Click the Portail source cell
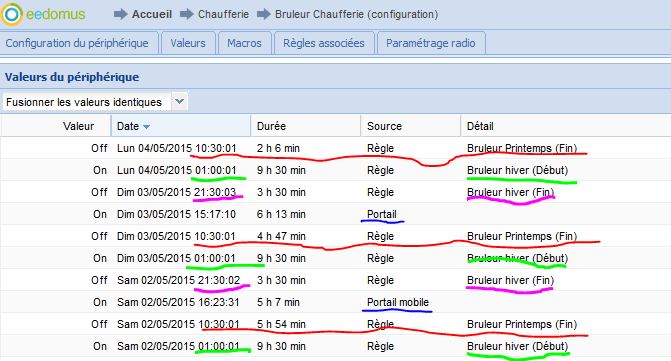Screen dimensions: 671x361 pyautogui.click(x=382, y=214)
